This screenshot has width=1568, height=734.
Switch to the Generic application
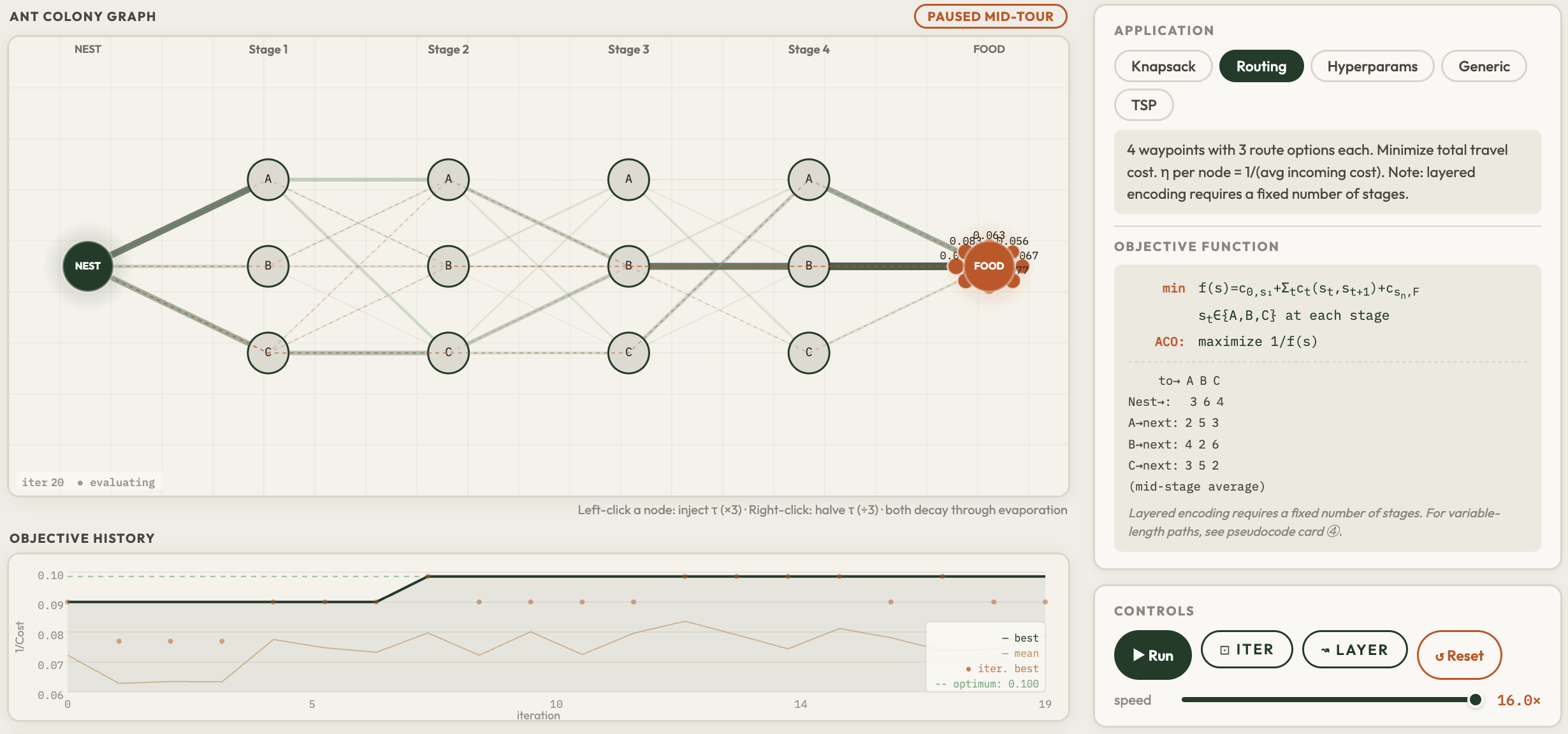pos(1483,66)
